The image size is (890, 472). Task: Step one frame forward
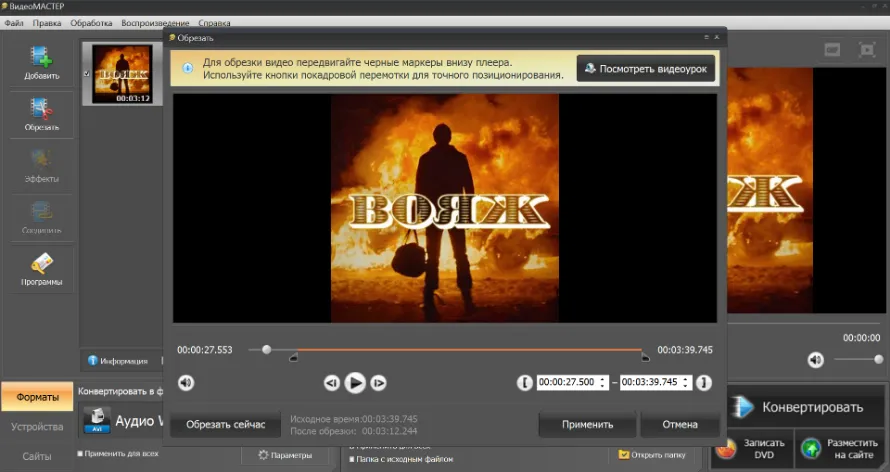pyautogui.click(x=379, y=383)
